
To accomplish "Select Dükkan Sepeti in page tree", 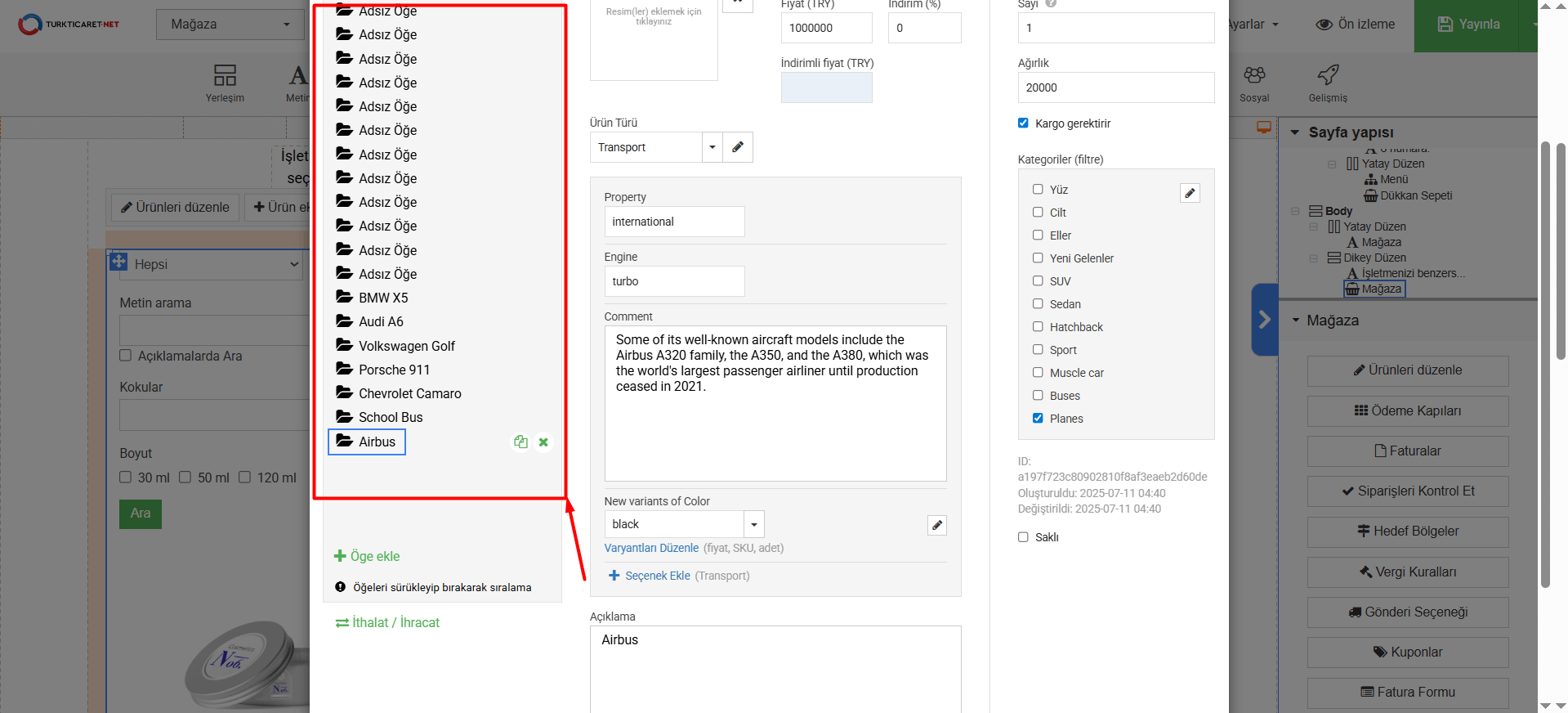I will point(1408,195).
